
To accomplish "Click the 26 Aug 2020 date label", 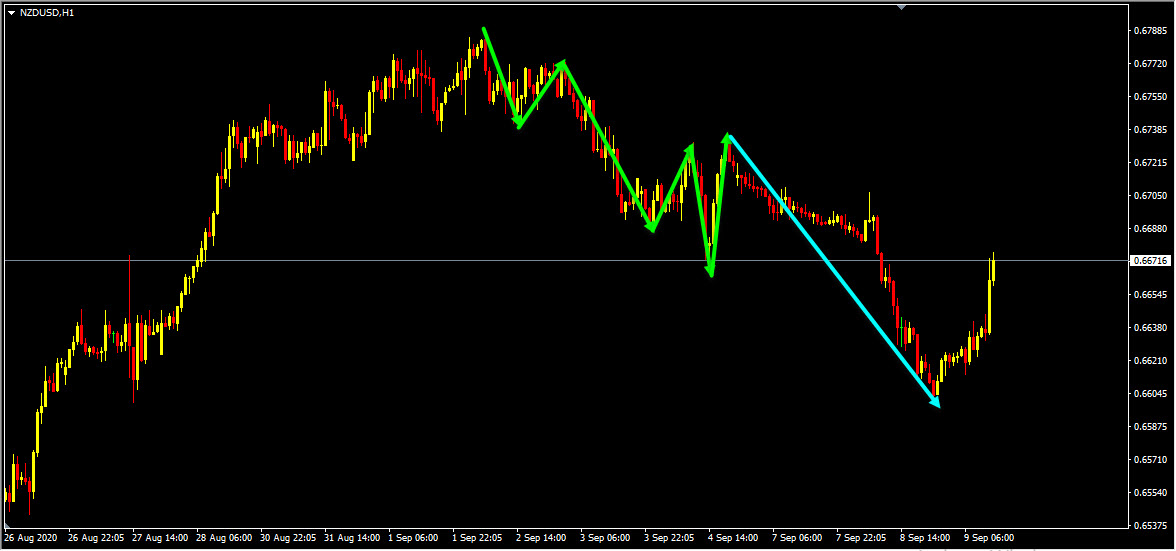I will point(30,538).
